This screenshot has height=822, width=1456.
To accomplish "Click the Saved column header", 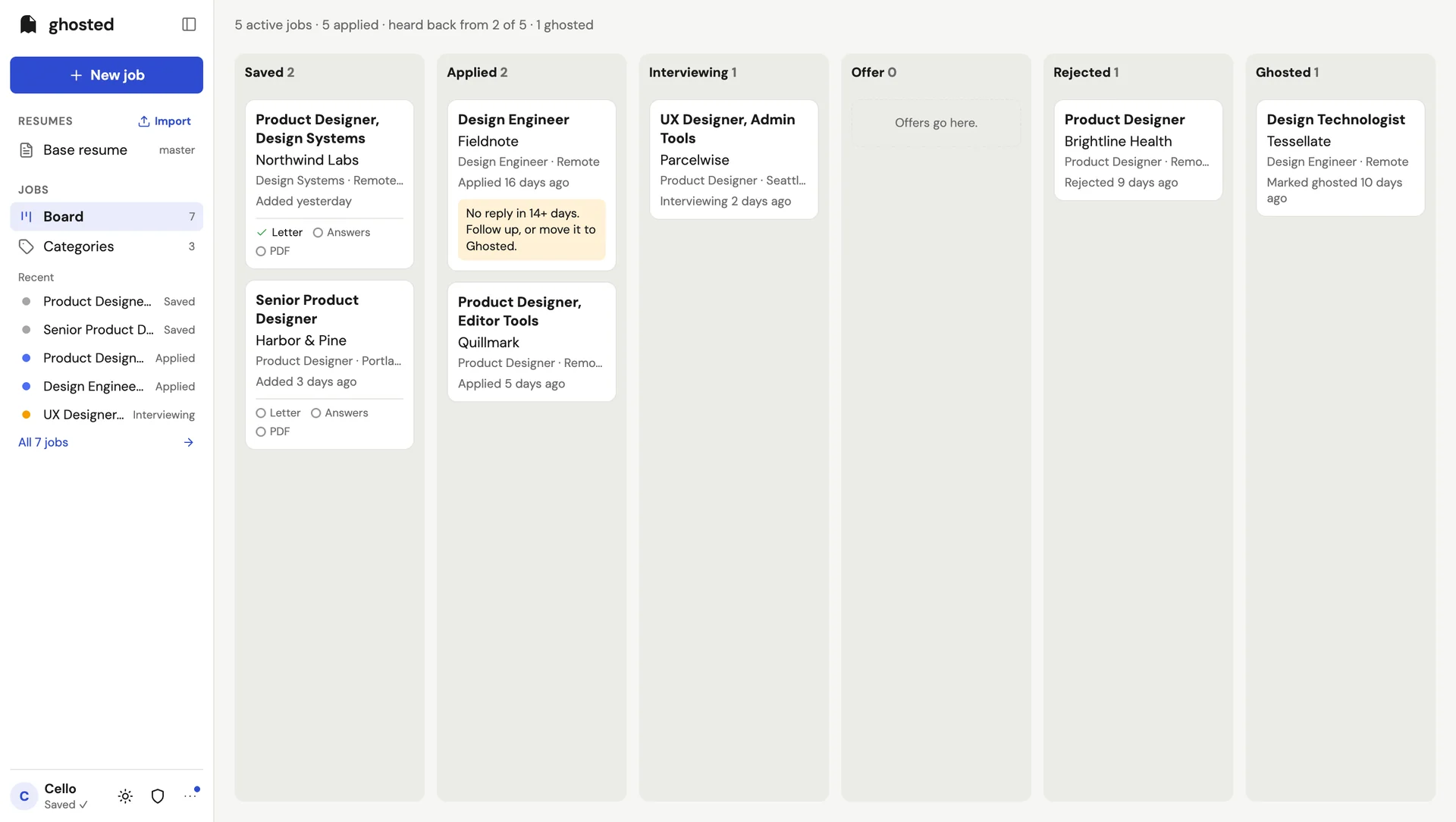I will coord(269,72).
